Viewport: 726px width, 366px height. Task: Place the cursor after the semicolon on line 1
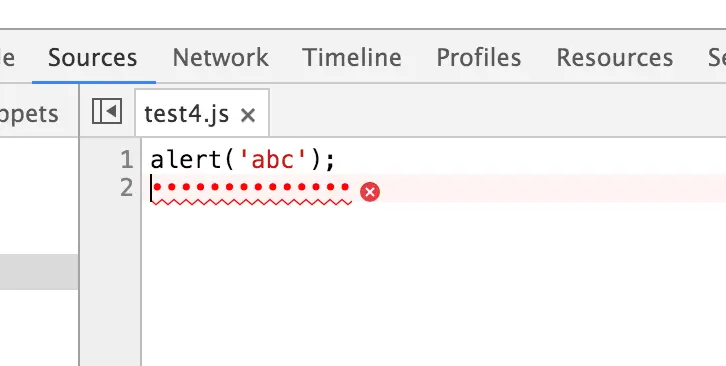click(x=336, y=160)
